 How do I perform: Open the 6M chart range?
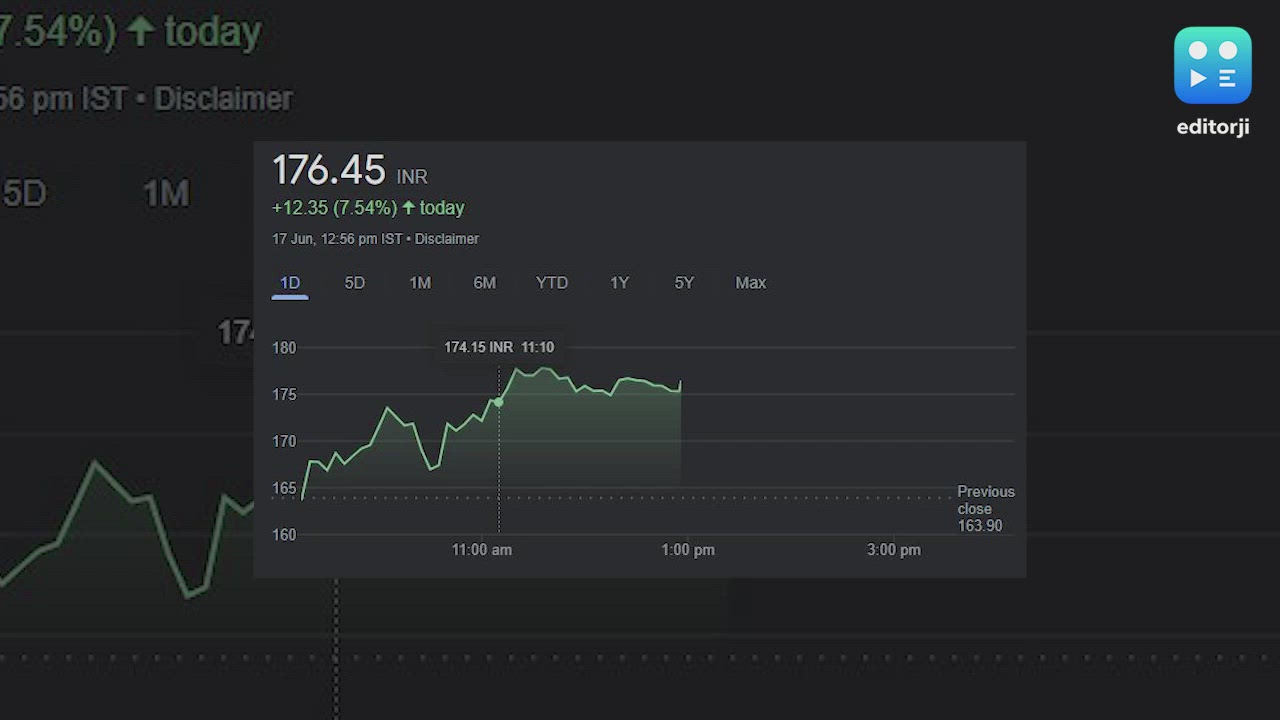[x=484, y=283]
